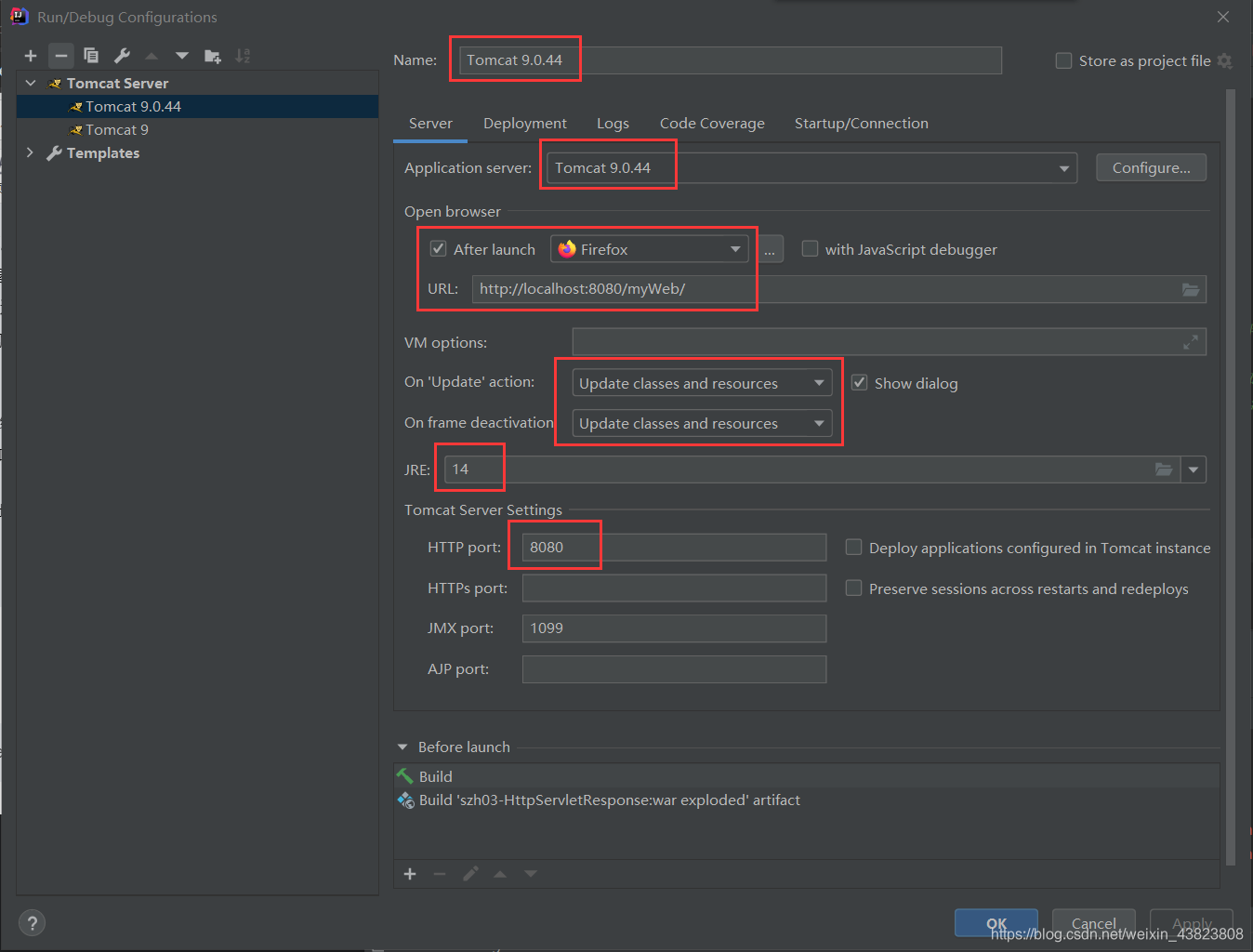Close the Run/Debug Configurations dialog

(x=1223, y=17)
